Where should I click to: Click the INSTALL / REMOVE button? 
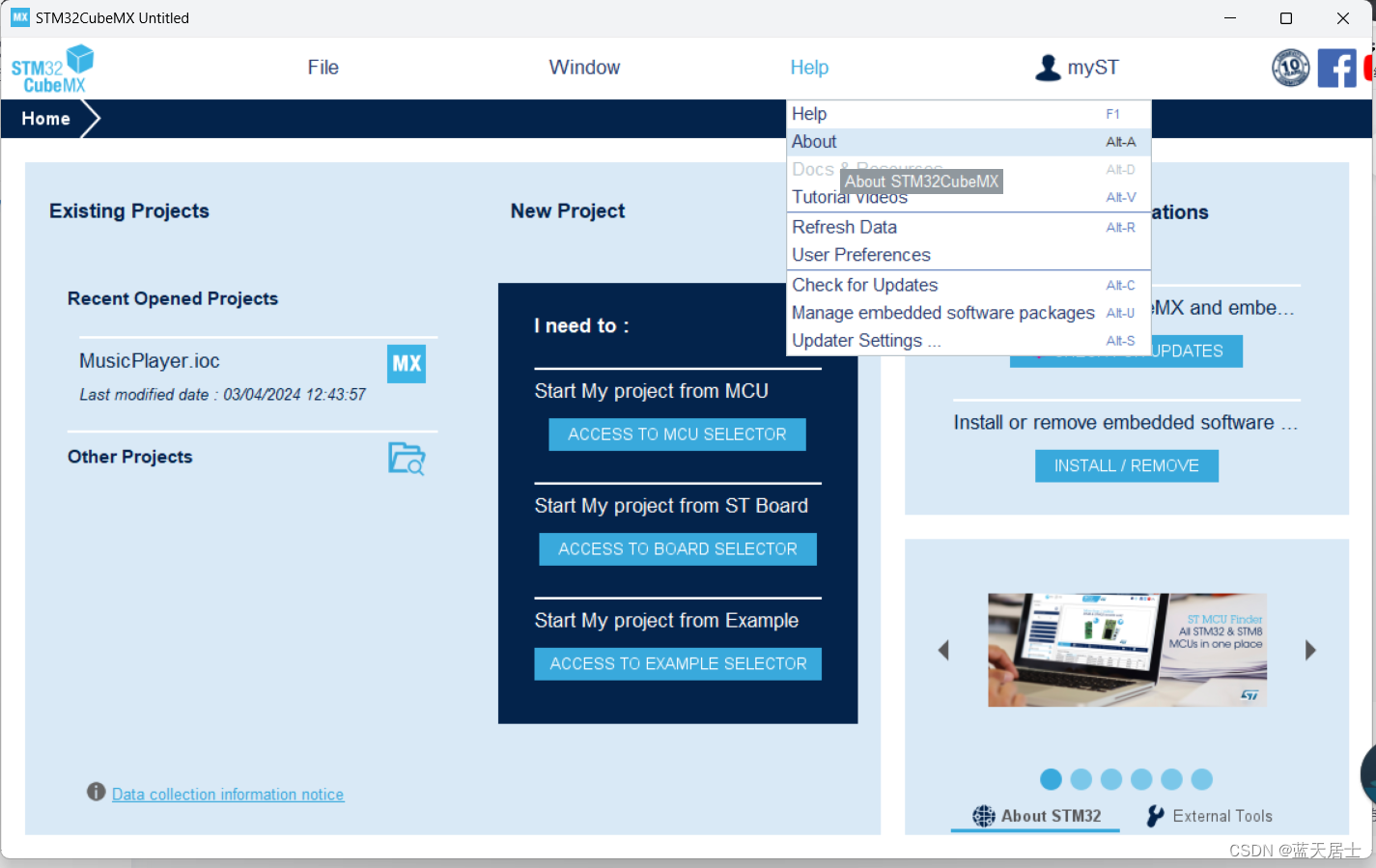1126,465
